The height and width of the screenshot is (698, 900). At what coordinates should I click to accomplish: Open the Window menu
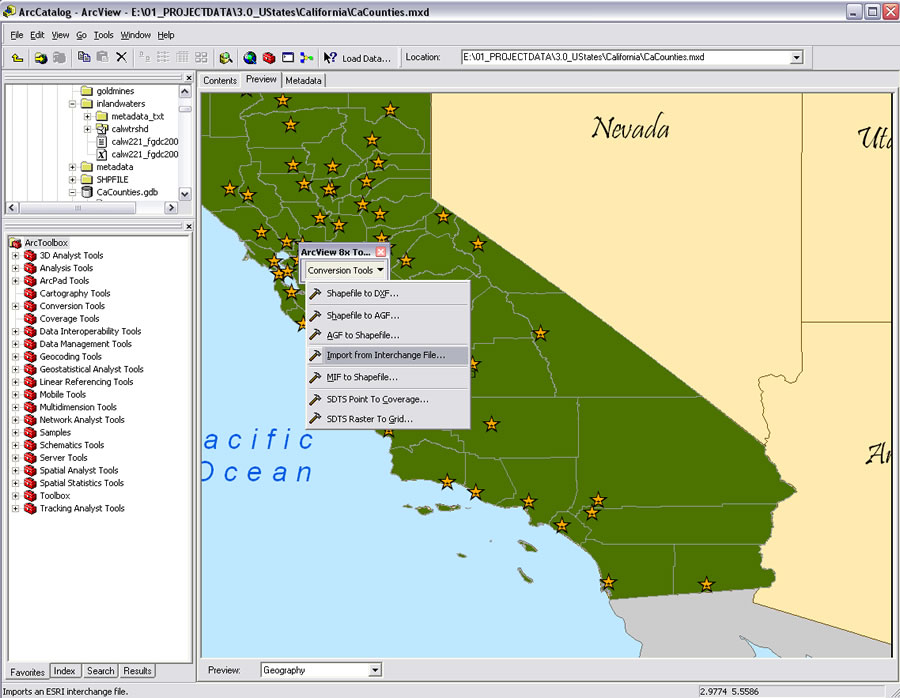(x=135, y=35)
